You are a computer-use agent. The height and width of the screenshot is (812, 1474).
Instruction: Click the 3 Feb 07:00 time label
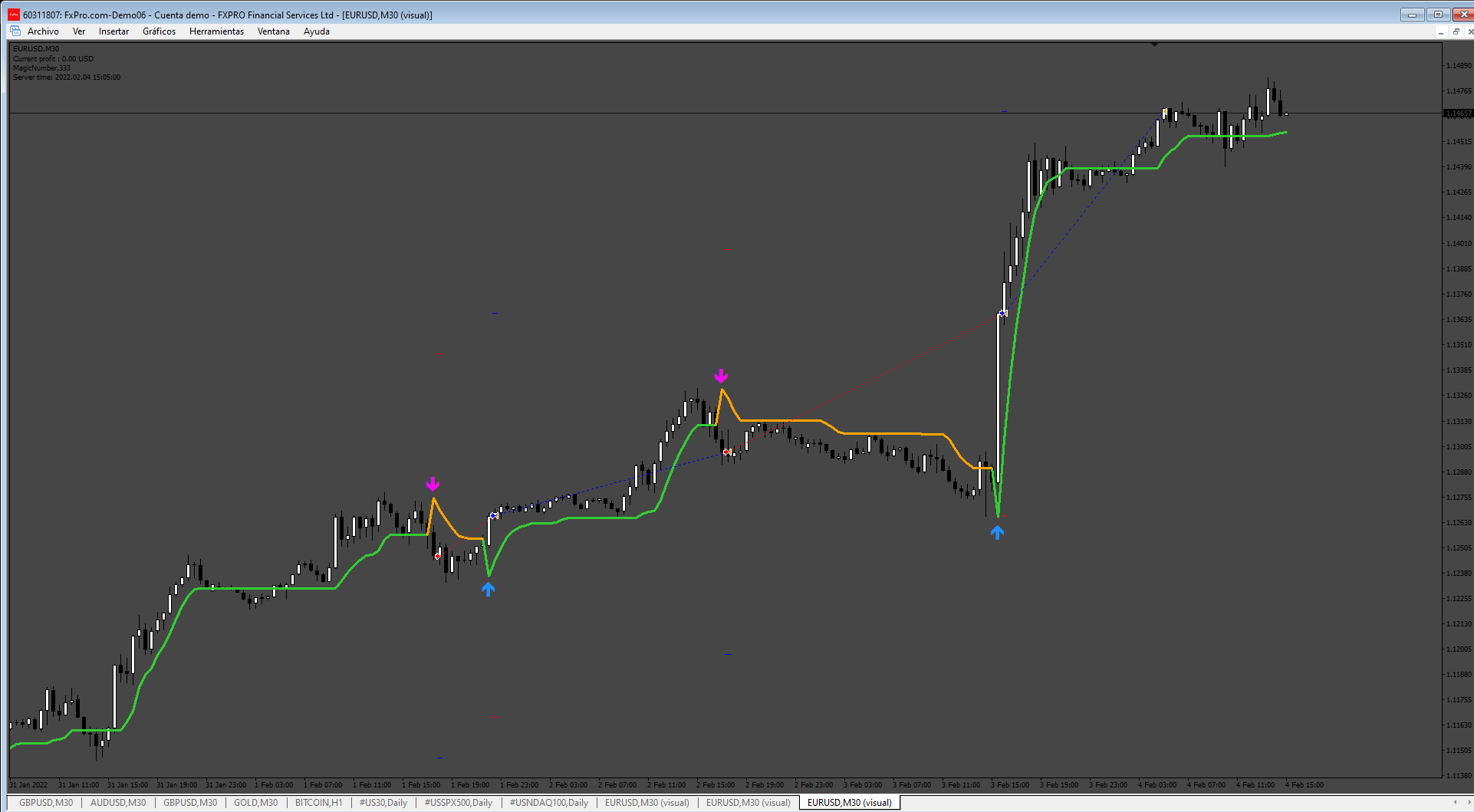911,785
